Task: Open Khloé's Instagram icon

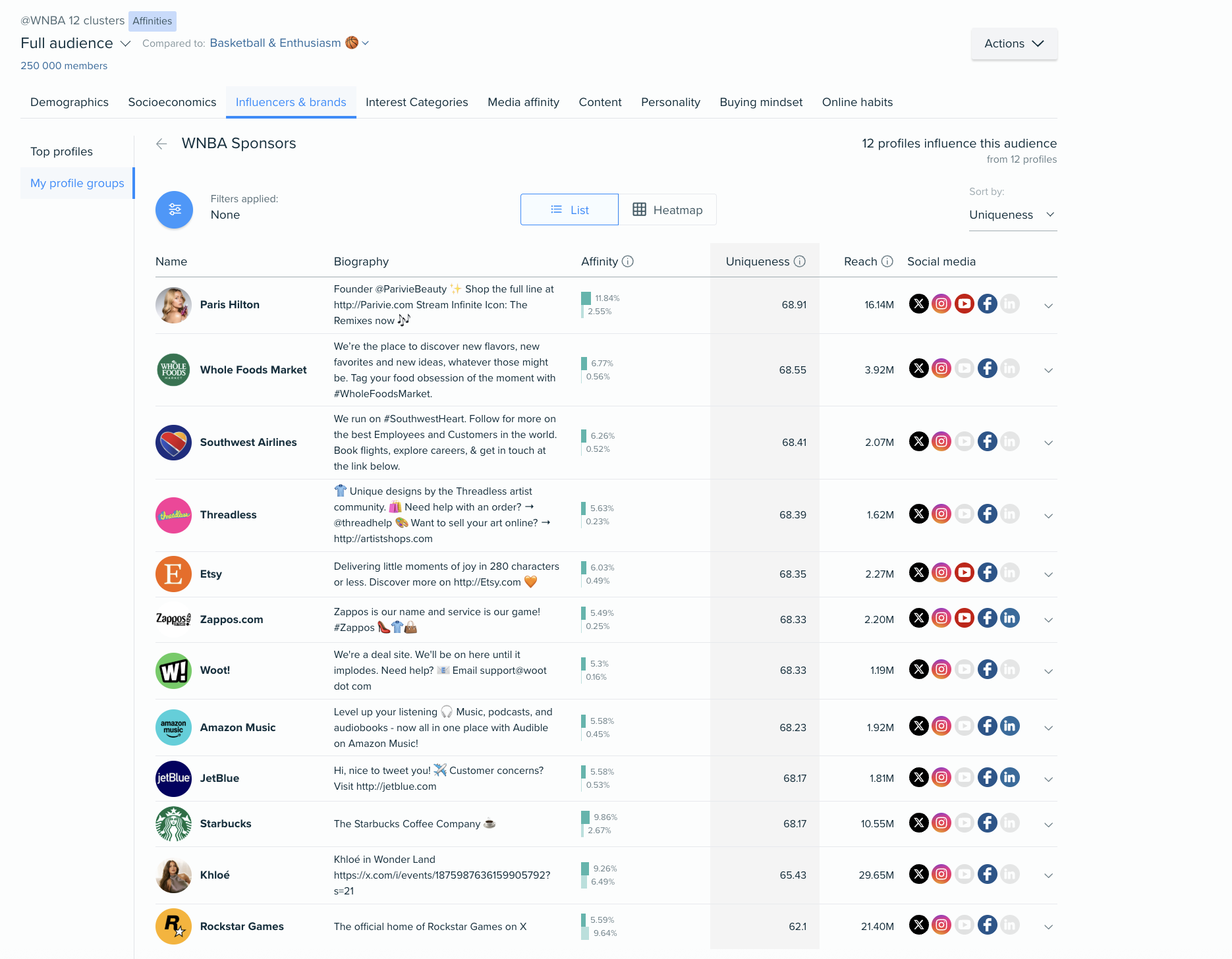Action: click(941, 874)
